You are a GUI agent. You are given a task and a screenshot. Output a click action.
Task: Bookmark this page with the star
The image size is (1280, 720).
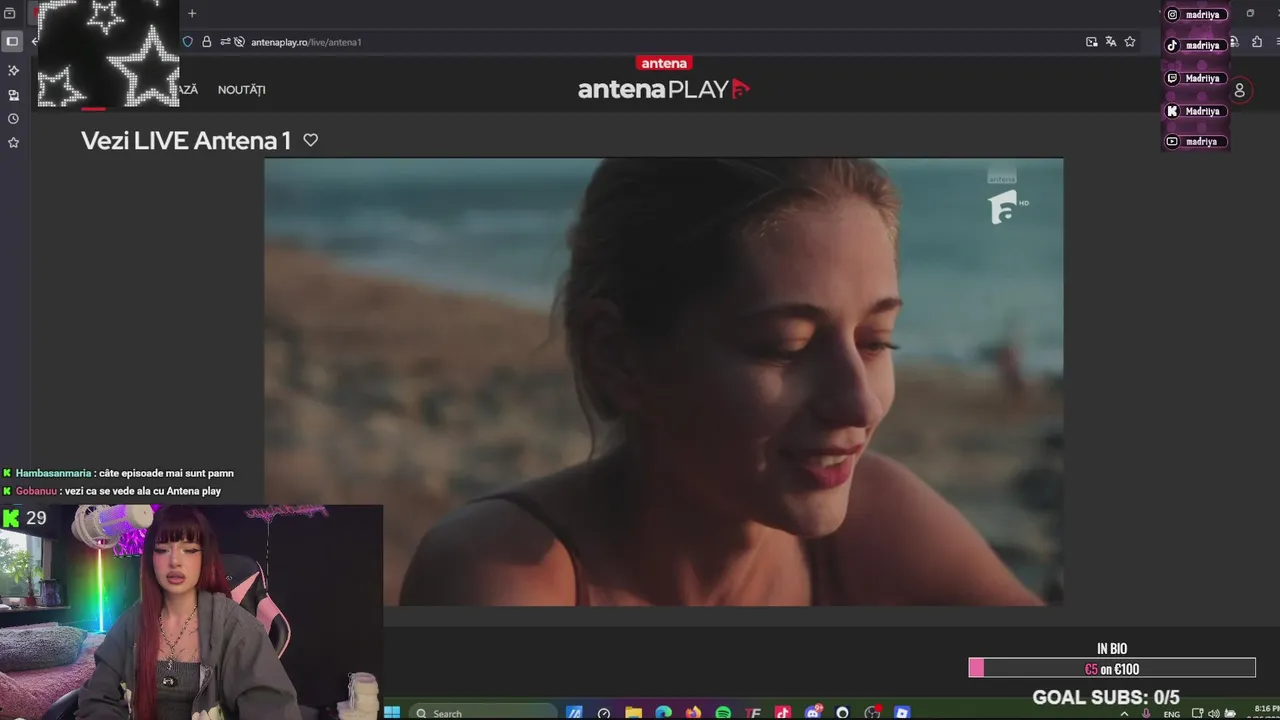1130,42
